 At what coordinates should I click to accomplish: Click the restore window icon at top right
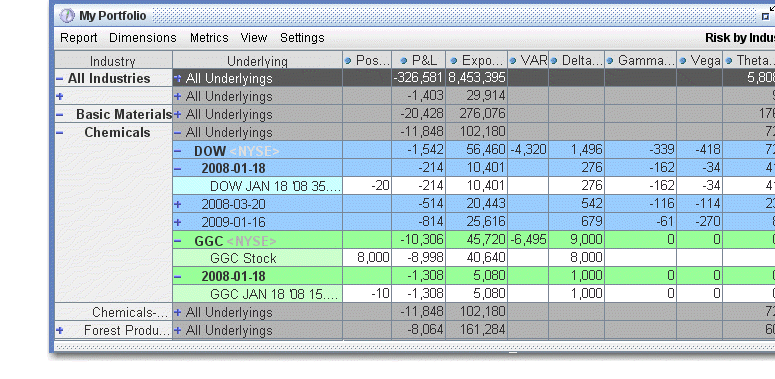[766, 16]
